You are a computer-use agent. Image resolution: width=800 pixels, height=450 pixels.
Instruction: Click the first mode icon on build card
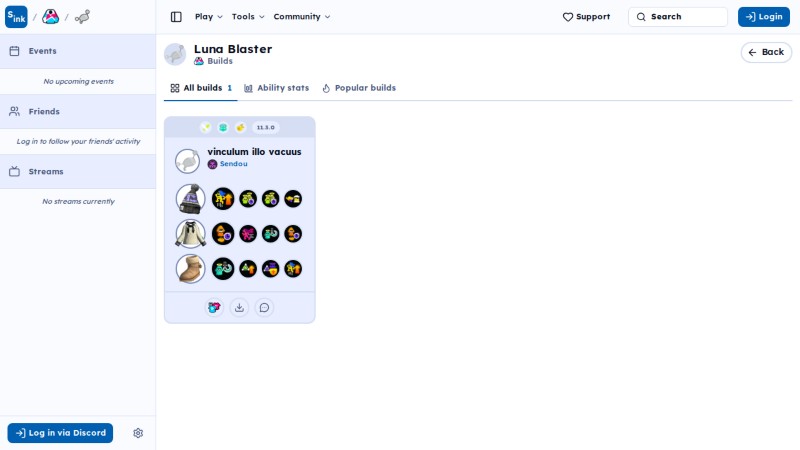206,128
